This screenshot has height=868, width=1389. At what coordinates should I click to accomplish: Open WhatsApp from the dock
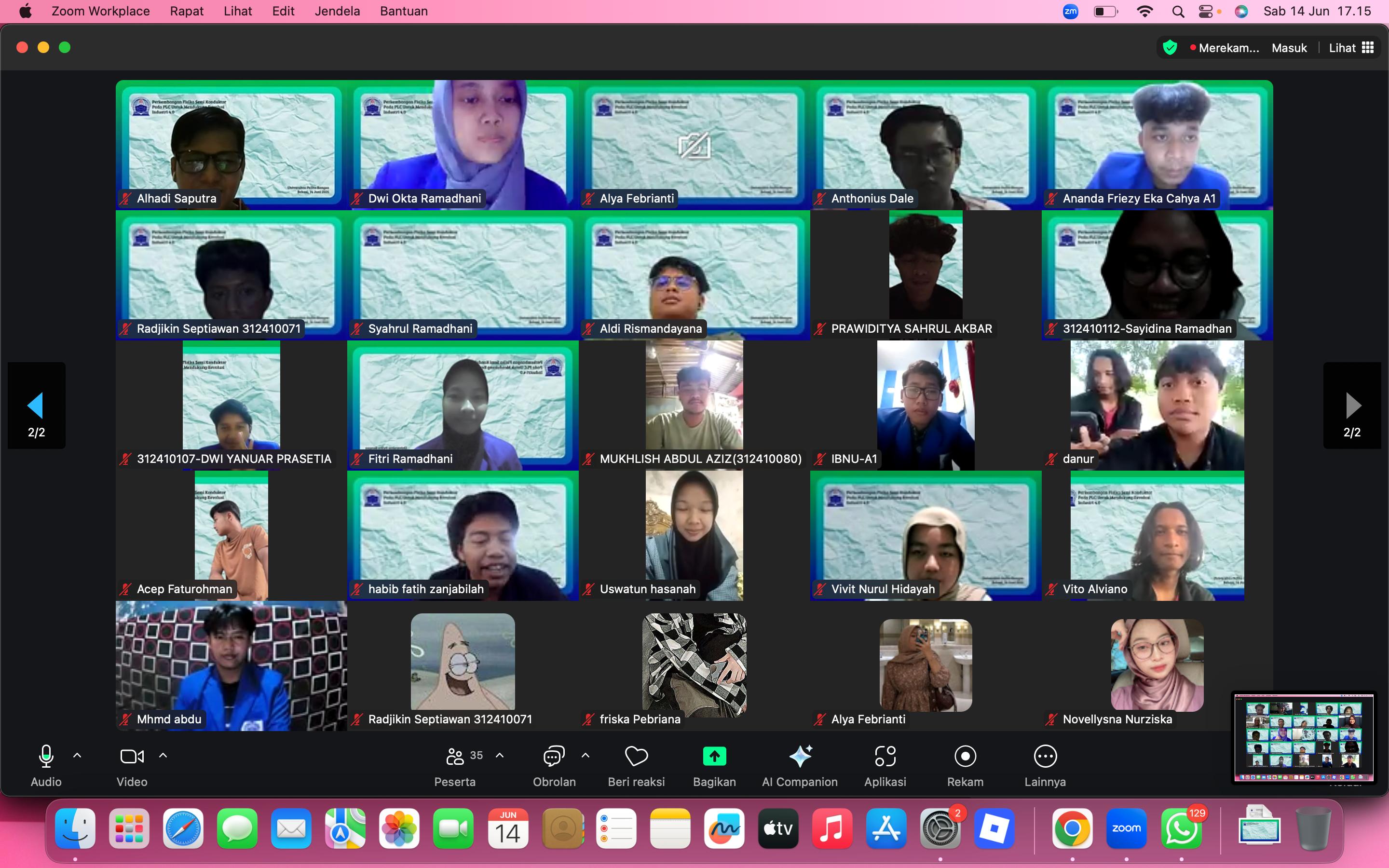pos(1181,829)
